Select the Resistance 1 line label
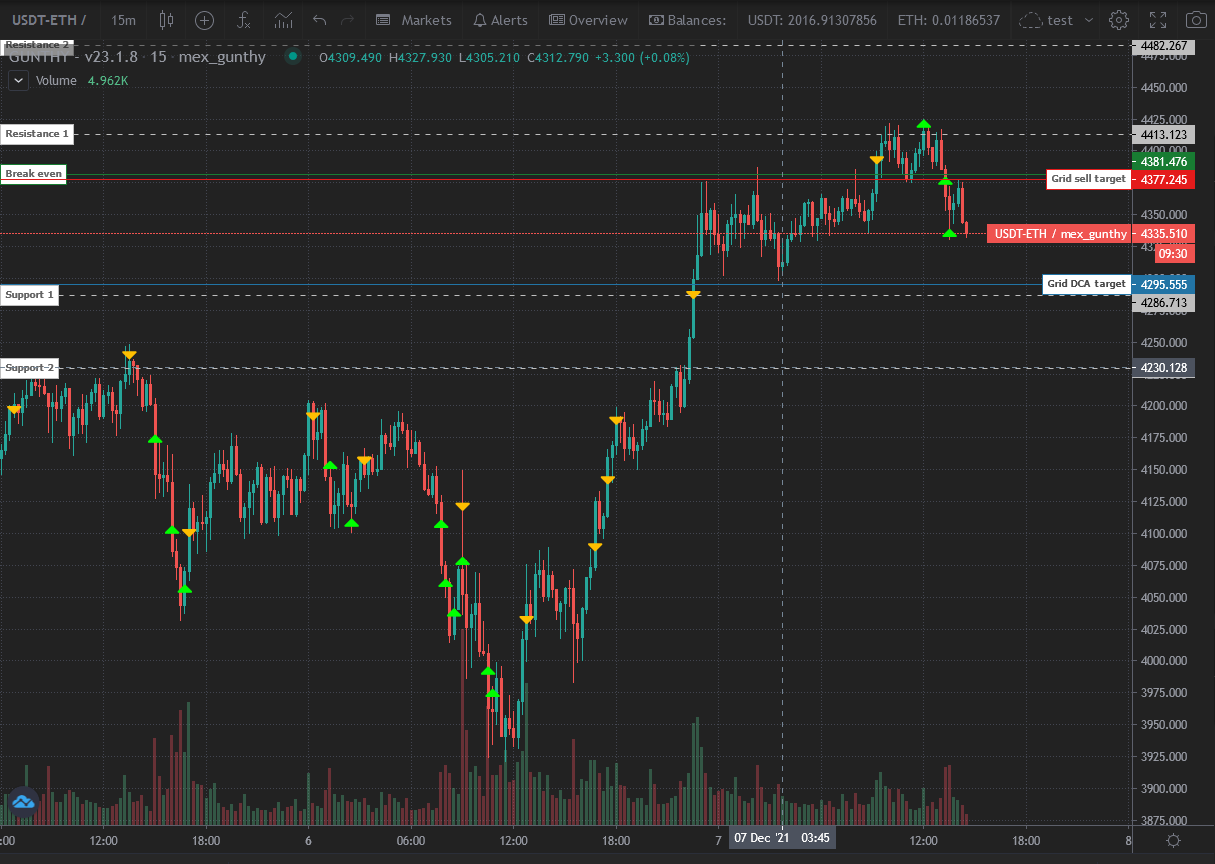This screenshot has width=1215, height=864. [x=38, y=133]
